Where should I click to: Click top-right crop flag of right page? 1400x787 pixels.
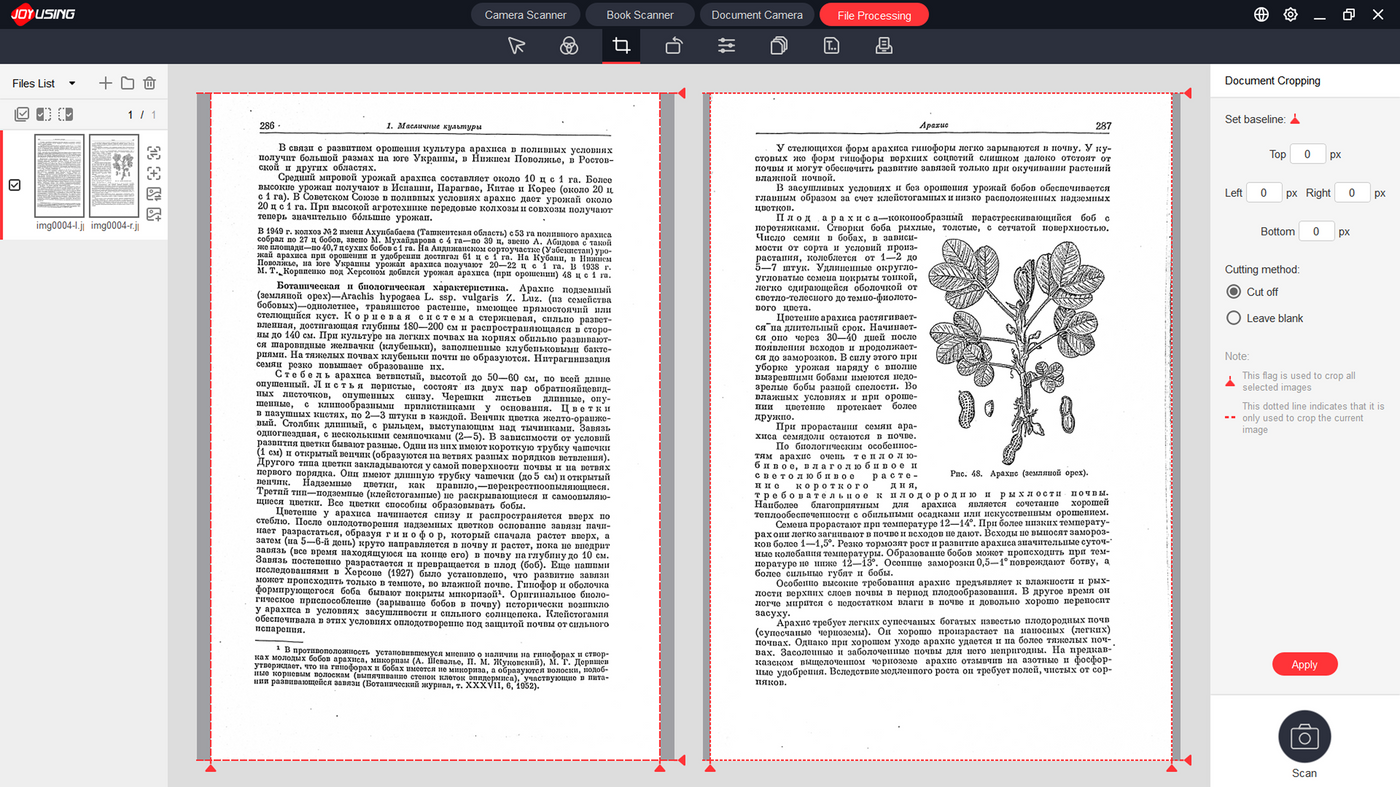(x=1187, y=94)
